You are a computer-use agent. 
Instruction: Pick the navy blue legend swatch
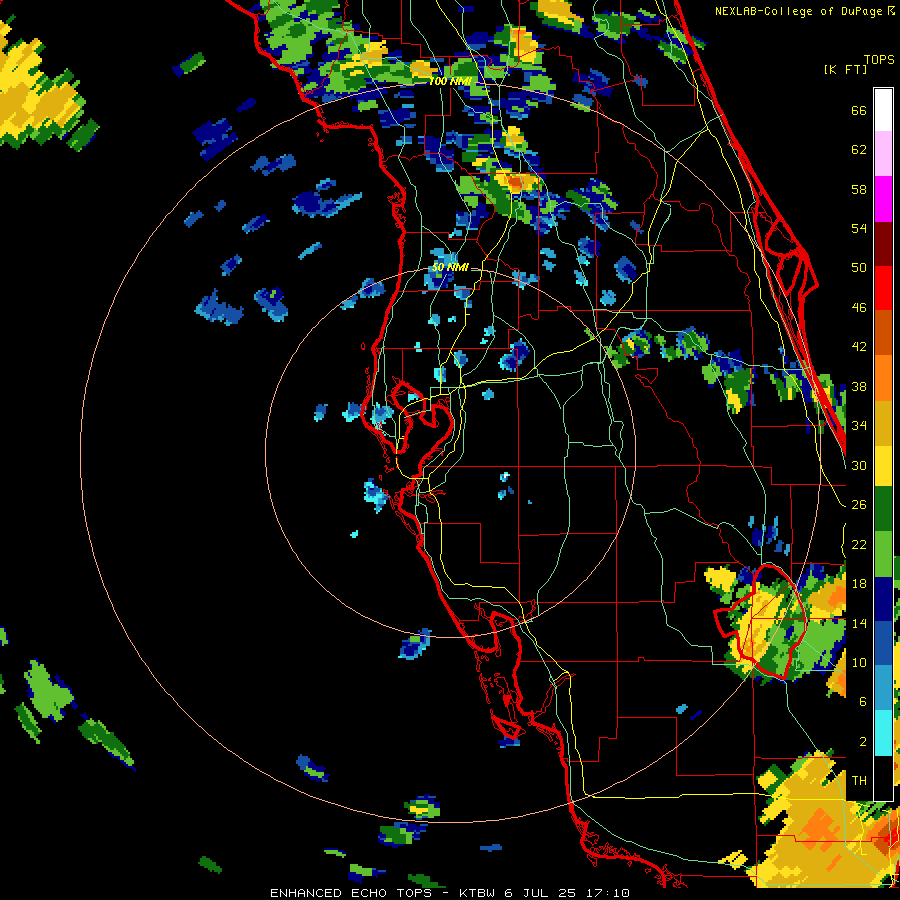click(883, 599)
